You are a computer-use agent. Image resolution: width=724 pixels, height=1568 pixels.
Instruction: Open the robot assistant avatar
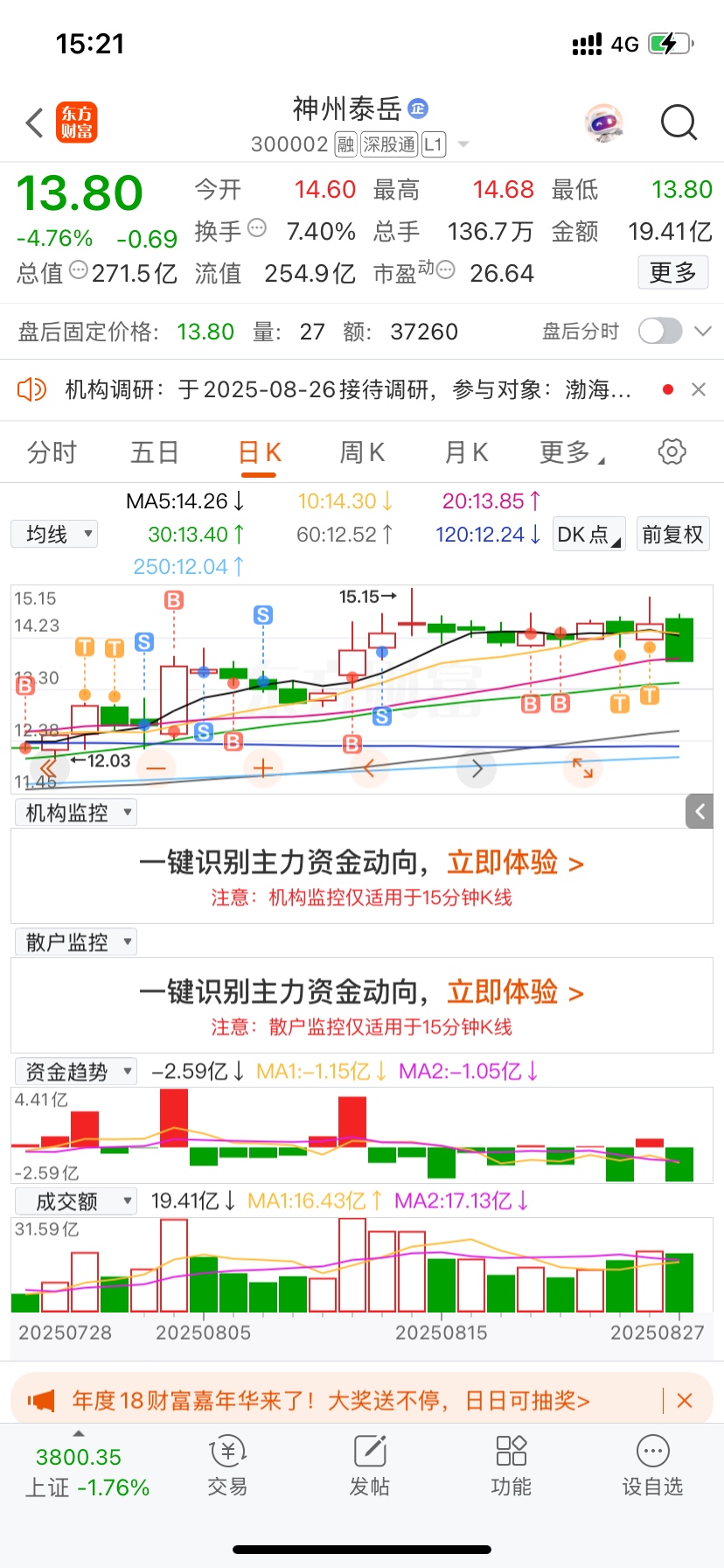tap(603, 123)
